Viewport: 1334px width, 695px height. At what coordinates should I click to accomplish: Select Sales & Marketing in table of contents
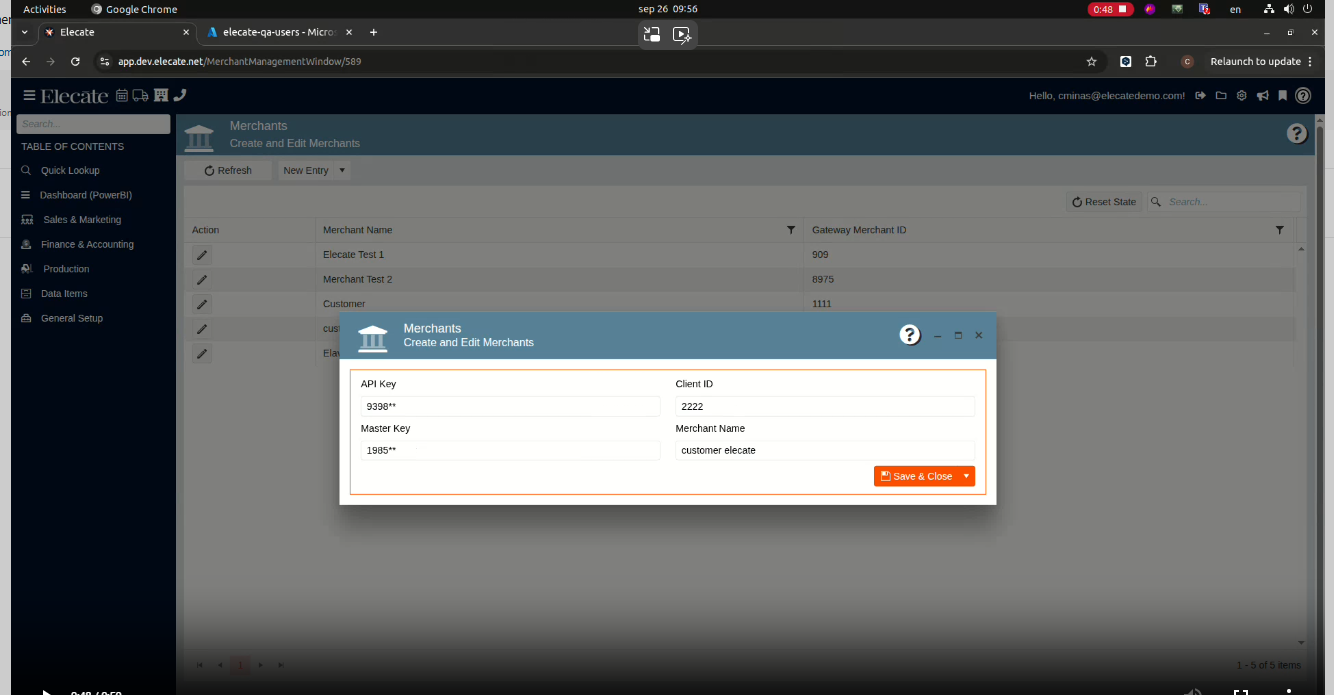(81, 220)
